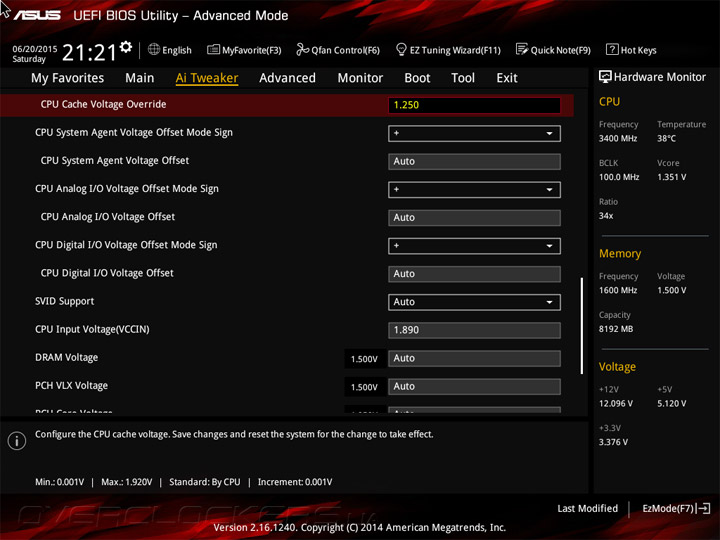Click CPU temperature 38°C value
Screen dimensions: 720x540
click(x=666, y=138)
